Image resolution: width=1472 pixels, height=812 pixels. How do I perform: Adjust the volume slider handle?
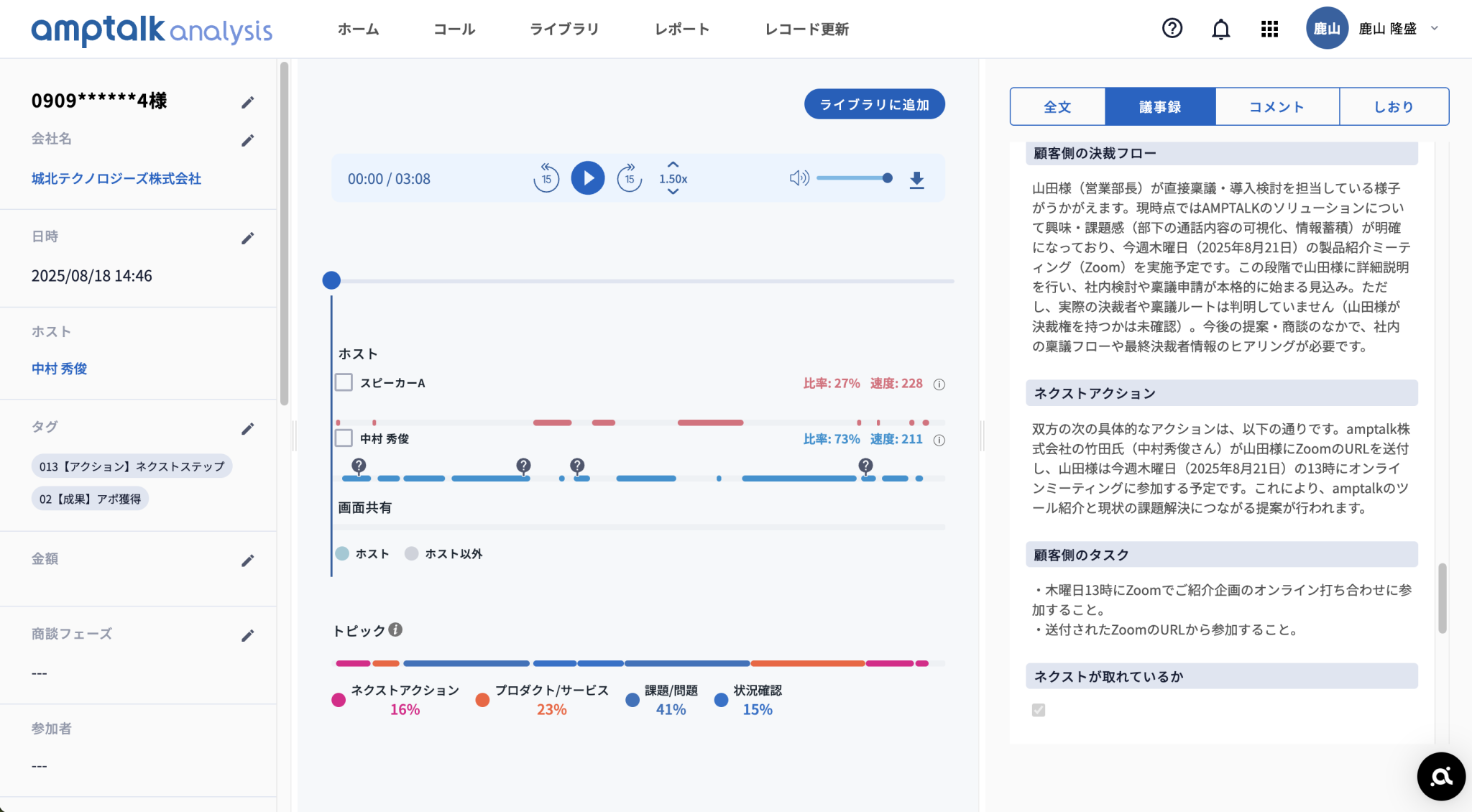887,178
